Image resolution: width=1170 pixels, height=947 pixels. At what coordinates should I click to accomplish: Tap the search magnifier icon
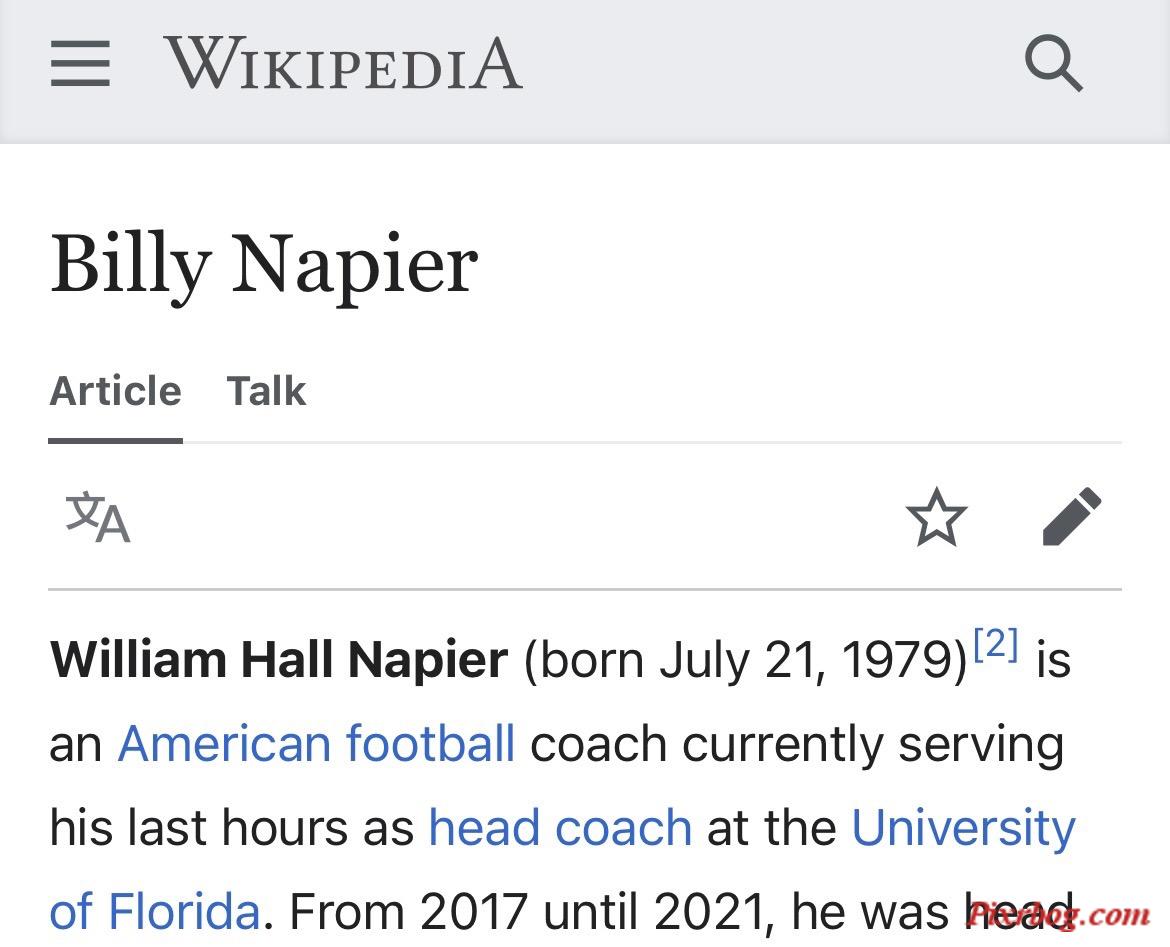[1053, 63]
